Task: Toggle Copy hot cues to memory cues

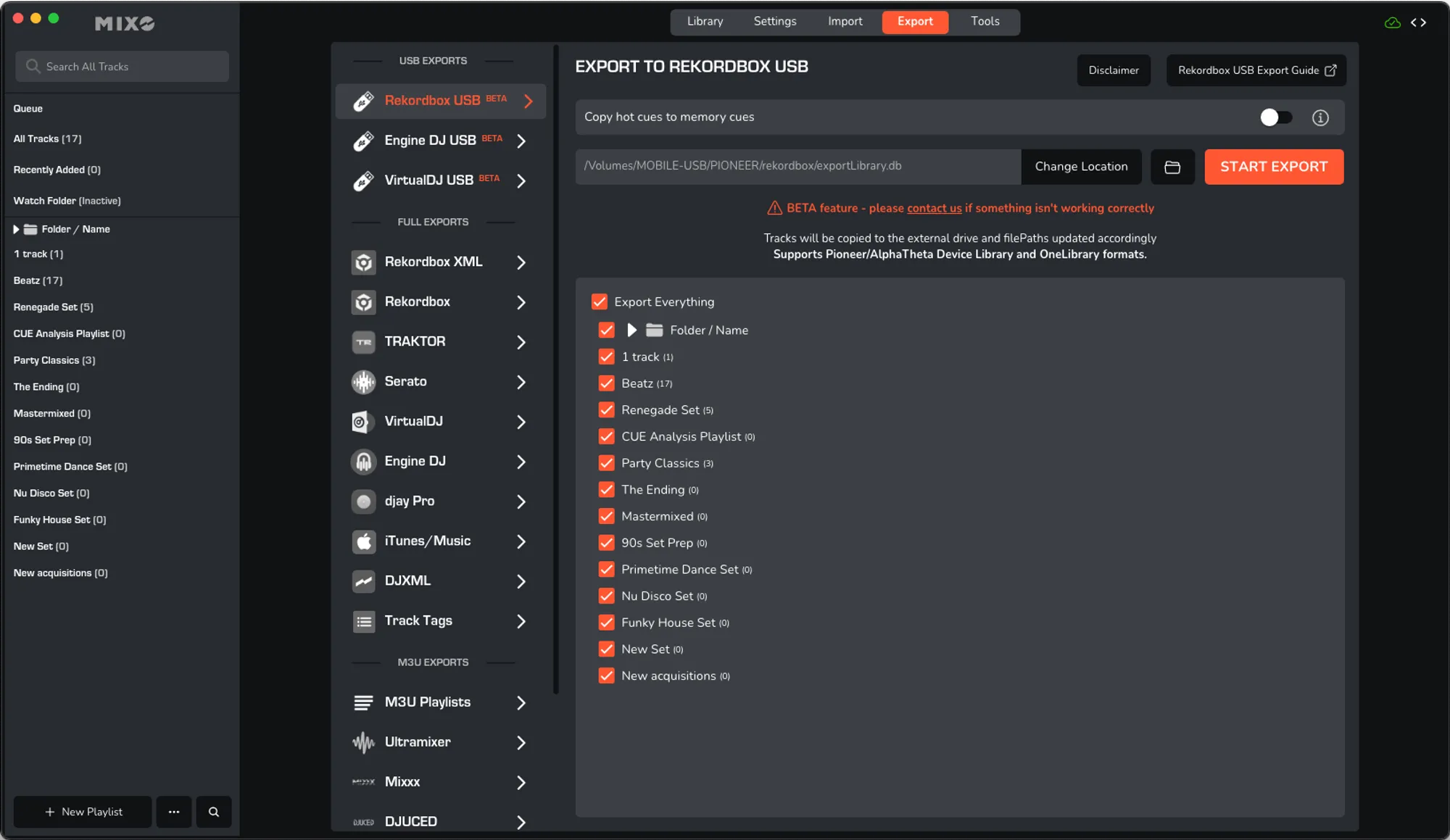Action: [x=1275, y=117]
